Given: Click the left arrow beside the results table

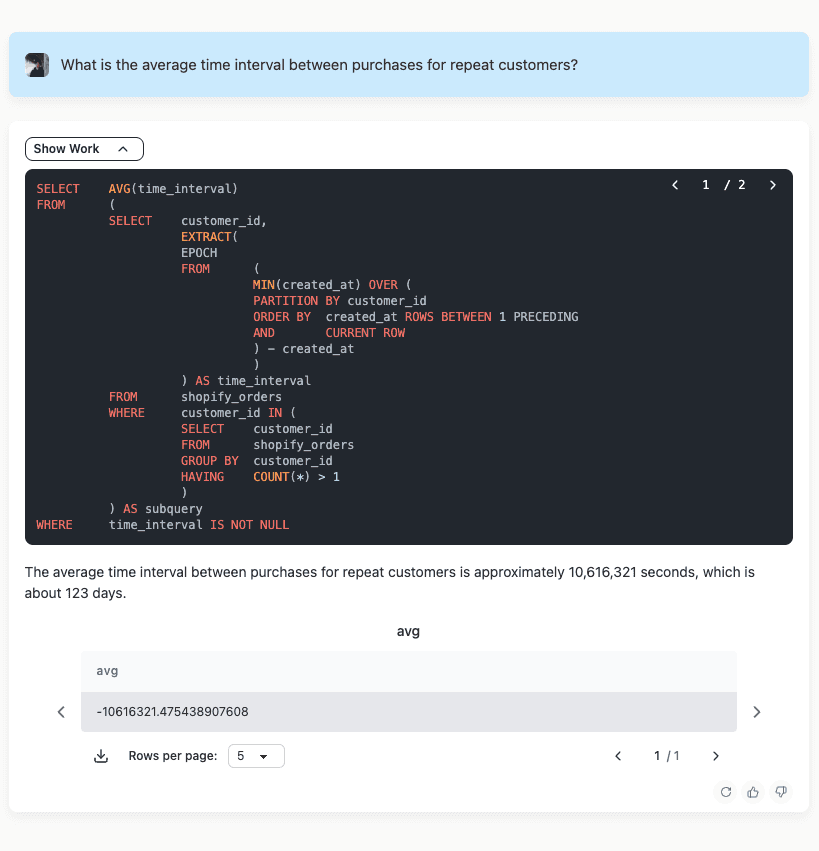Looking at the screenshot, I should tap(61, 712).
